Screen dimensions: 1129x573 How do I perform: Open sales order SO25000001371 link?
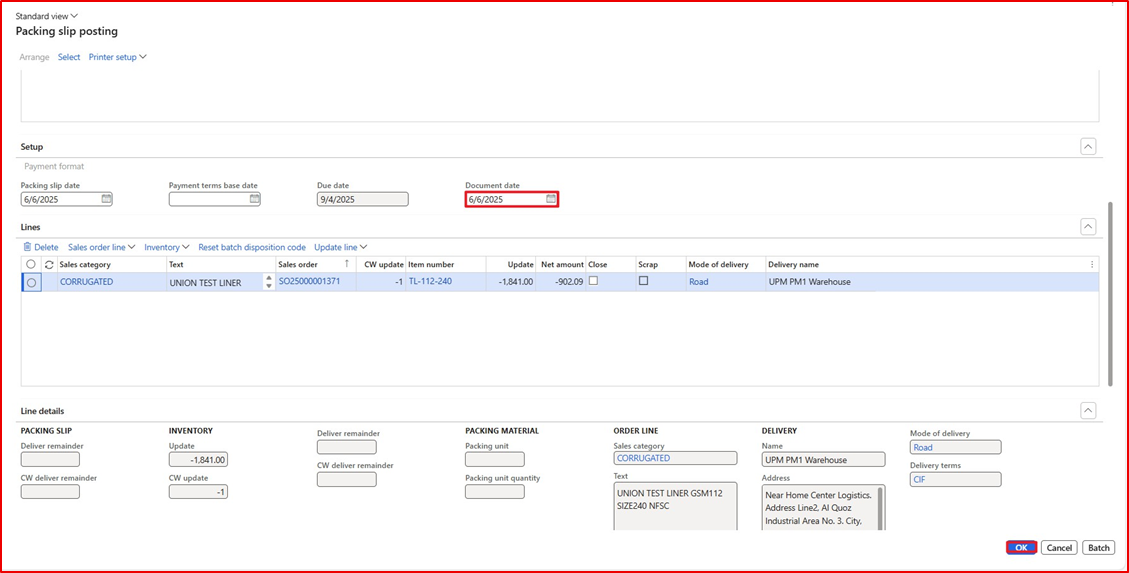pos(309,282)
